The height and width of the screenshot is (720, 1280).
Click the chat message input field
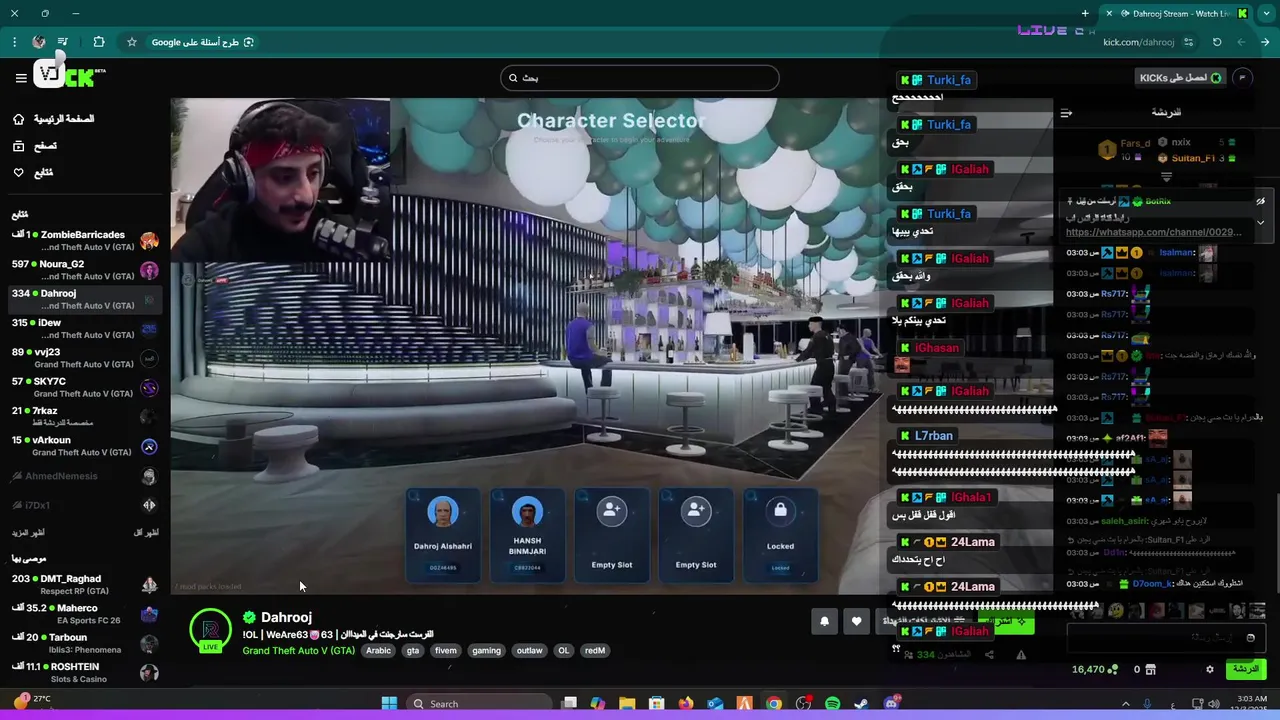point(1164,637)
